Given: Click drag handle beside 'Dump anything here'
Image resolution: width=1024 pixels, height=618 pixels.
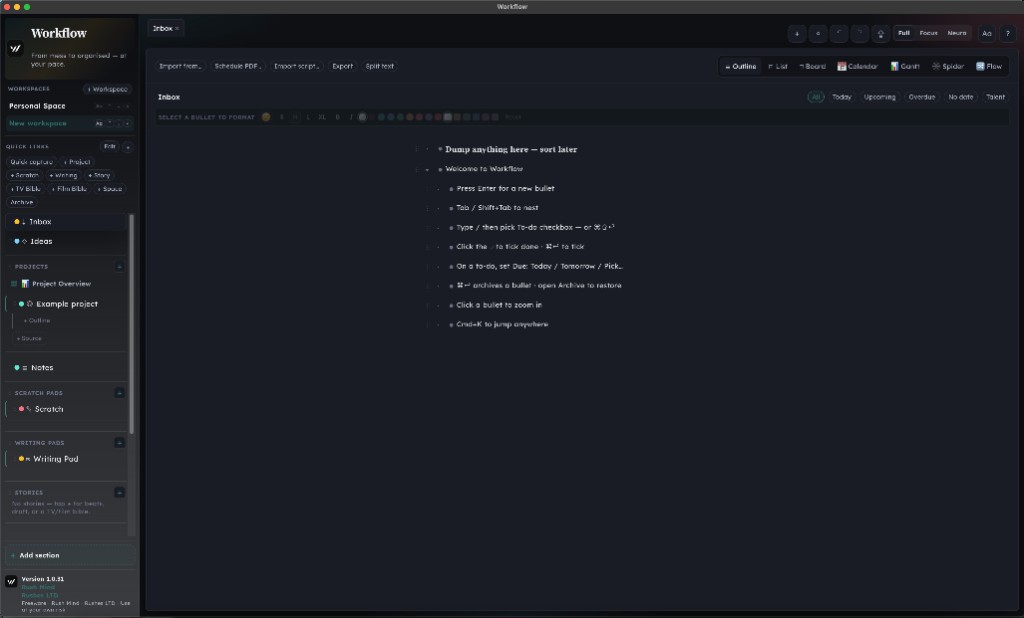Looking at the screenshot, I should [x=417, y=150].
